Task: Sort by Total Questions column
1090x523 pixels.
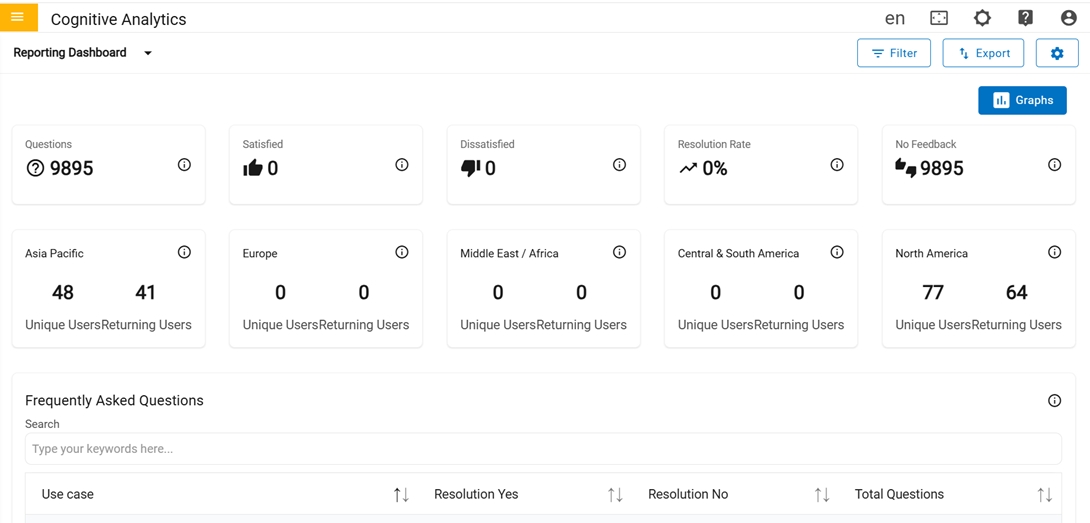Action: pos(1044,495)
